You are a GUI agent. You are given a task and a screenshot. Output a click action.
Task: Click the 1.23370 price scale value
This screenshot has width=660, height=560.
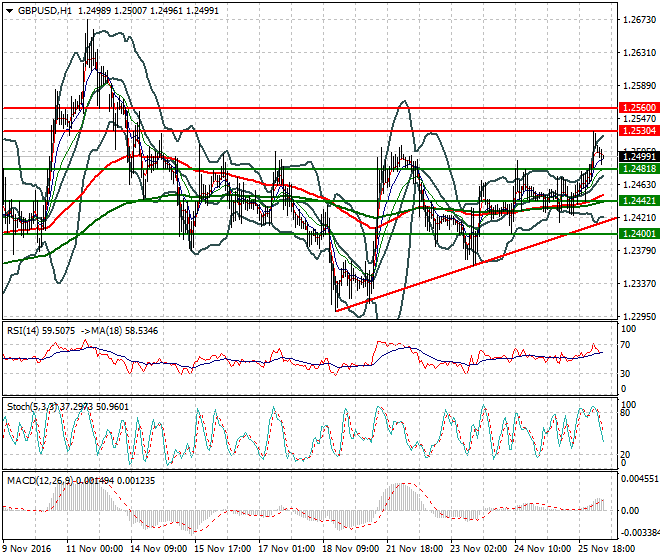pyautogui.click(x=639, y=283)
